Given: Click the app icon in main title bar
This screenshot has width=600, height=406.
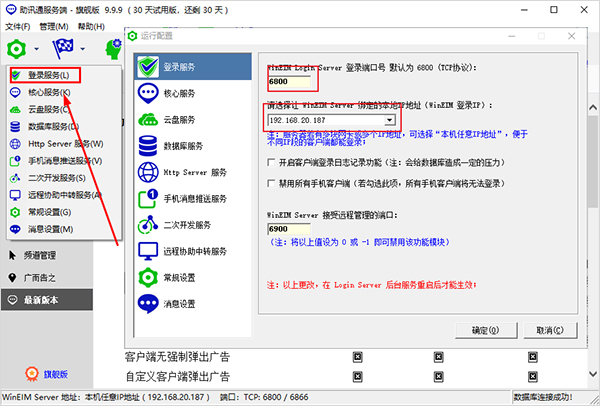Looking at the screenshot, I should click(11, 9).
